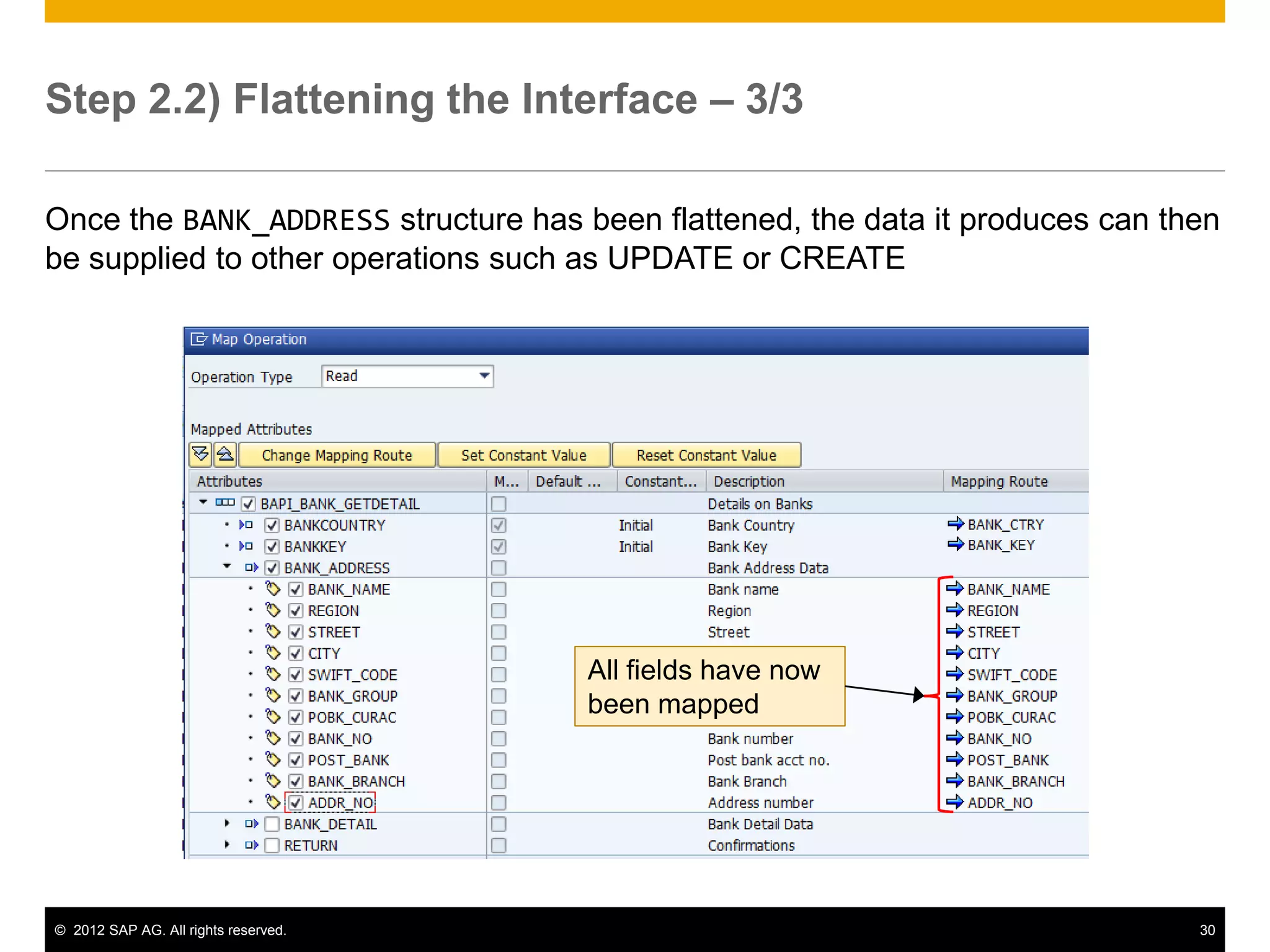The image size is (1270, 952).
Task: Click the tag icon beside BANK_NAME attribute
Action: 273,588
